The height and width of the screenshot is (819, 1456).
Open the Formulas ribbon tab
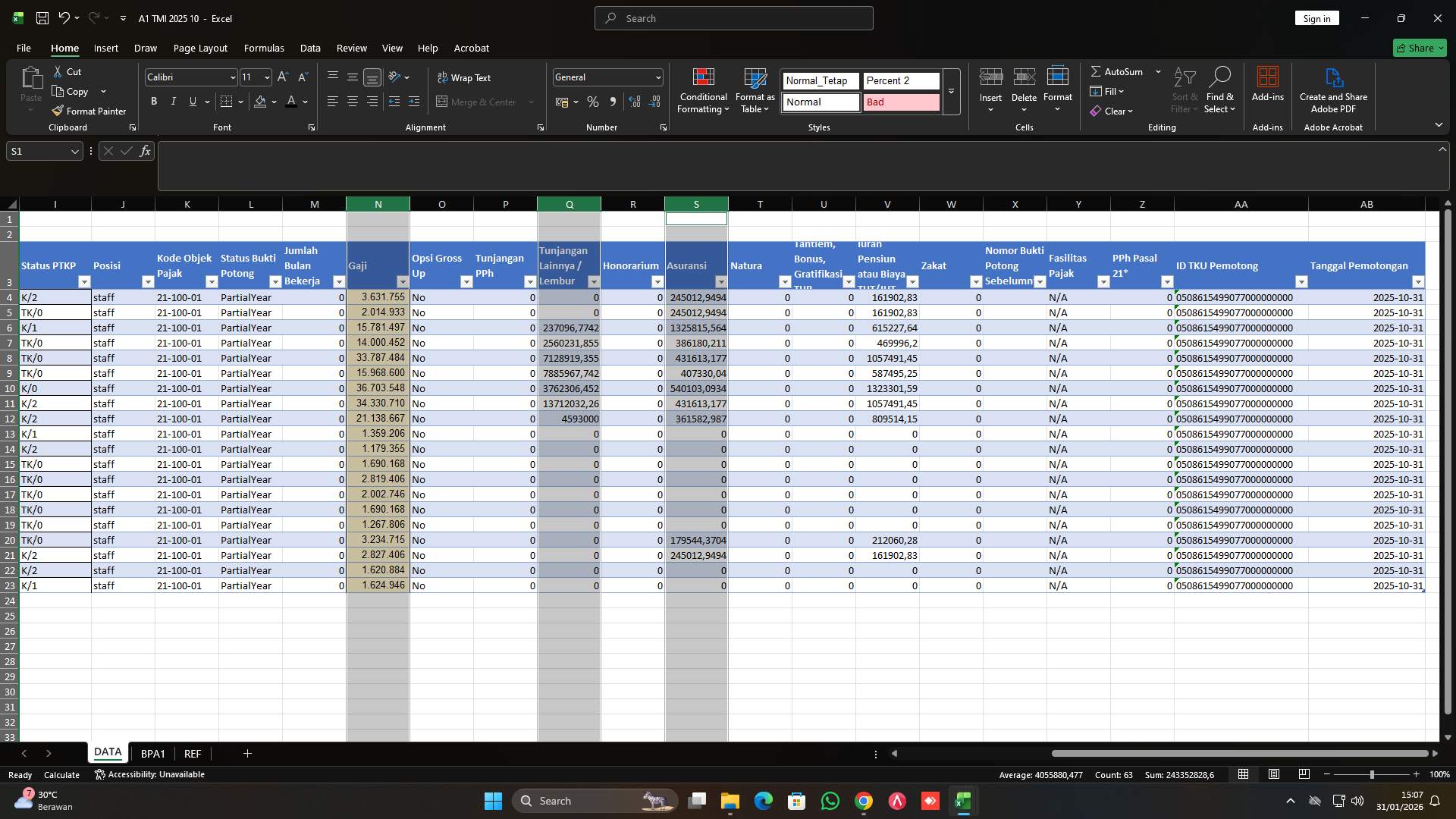pos(263,48)
